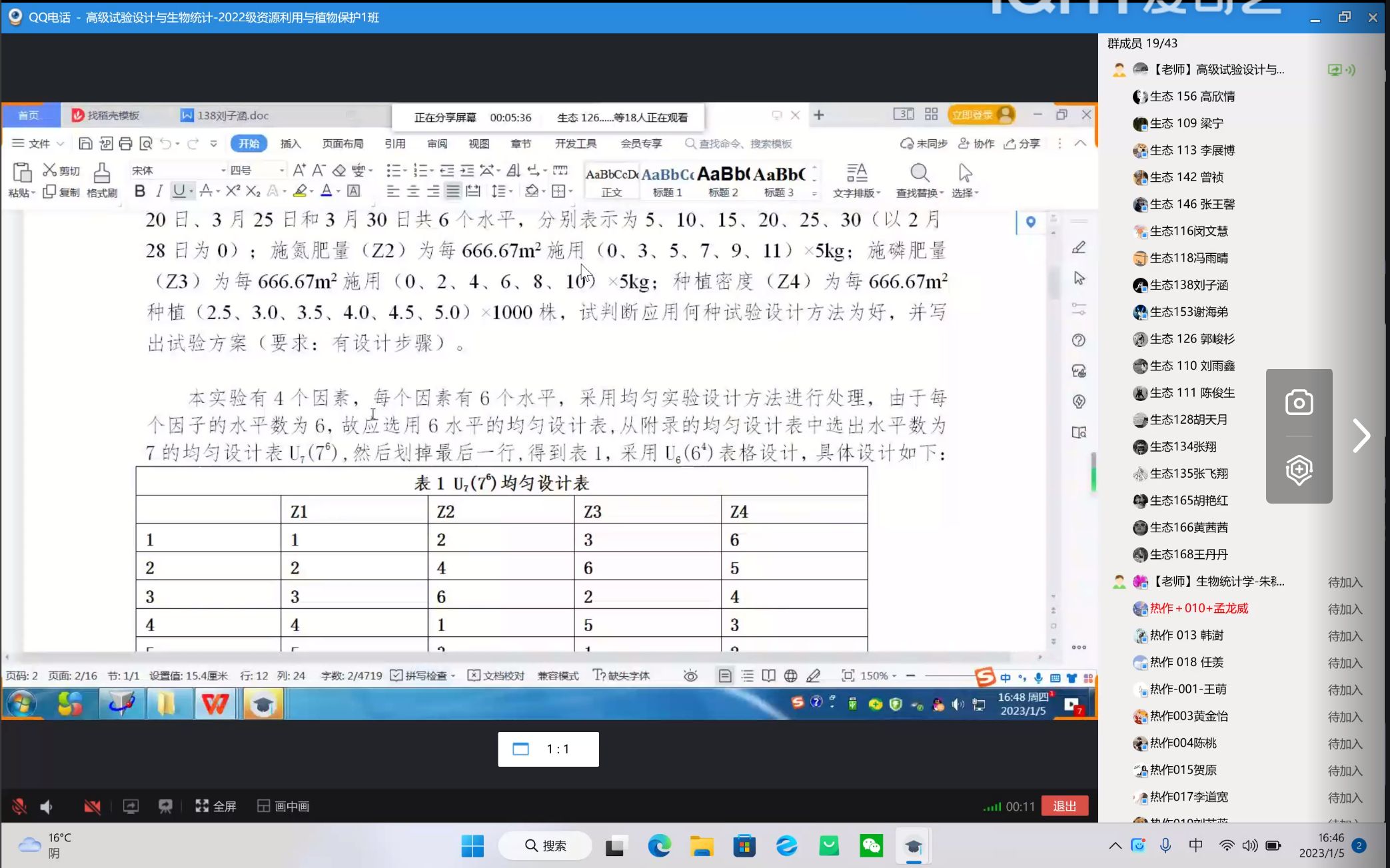Viewport: 1390px width, 868px height.
Task: Select the font color swatch
Action: (327, 192)
